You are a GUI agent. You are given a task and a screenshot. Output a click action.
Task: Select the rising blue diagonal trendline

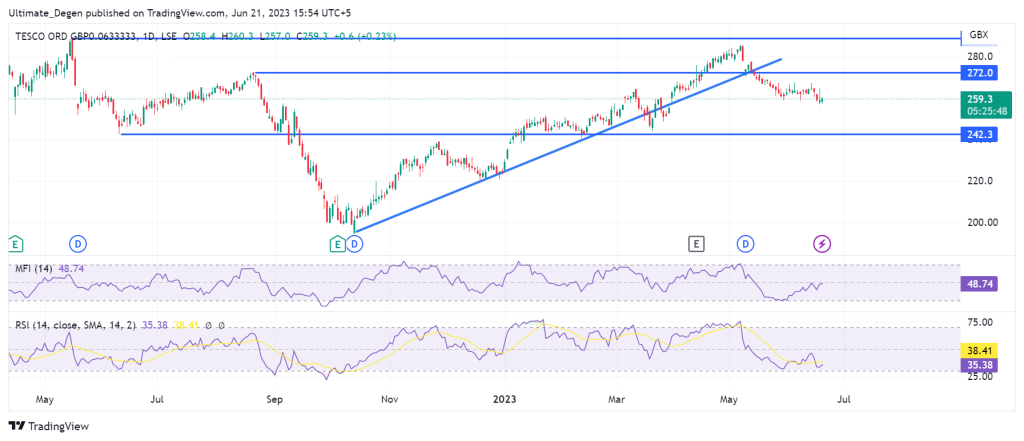(x=567, y=145)
